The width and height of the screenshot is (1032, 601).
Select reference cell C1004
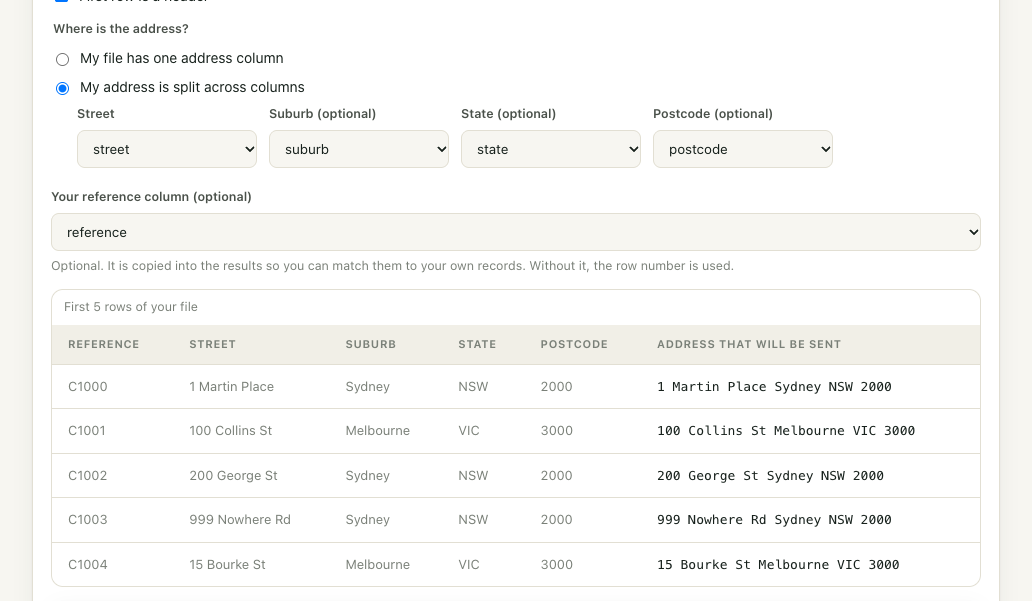(88, 564)
